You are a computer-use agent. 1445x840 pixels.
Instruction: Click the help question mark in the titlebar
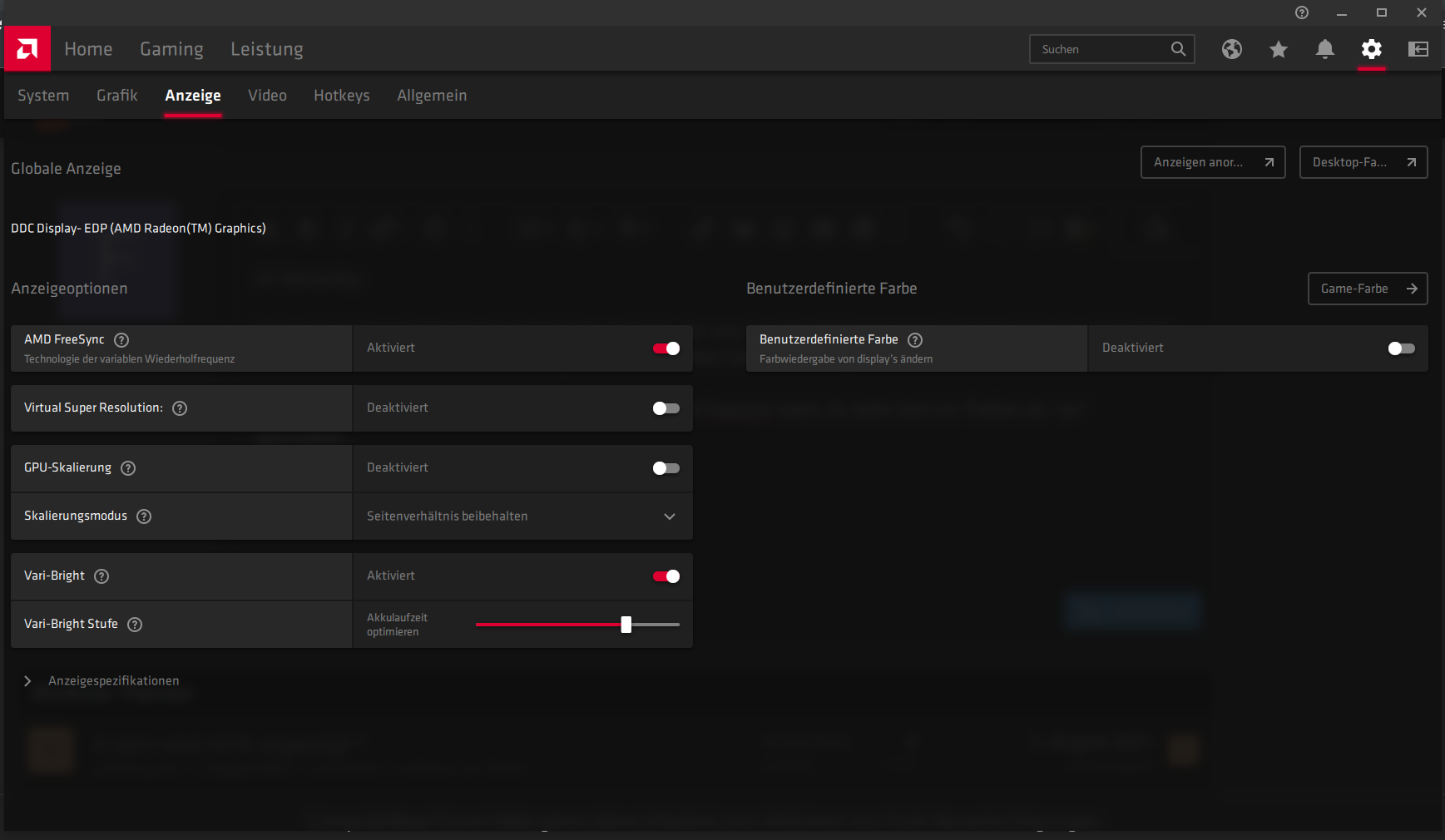[x=1302, y=12]
